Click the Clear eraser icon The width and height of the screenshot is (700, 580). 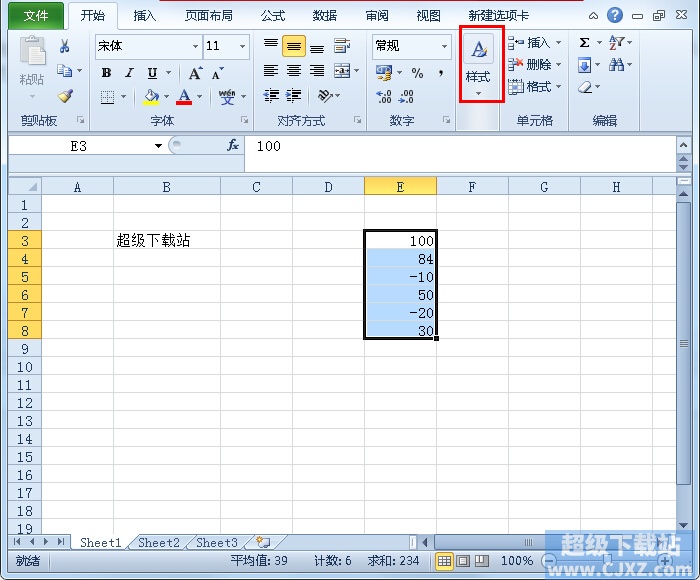click(585, 87)
